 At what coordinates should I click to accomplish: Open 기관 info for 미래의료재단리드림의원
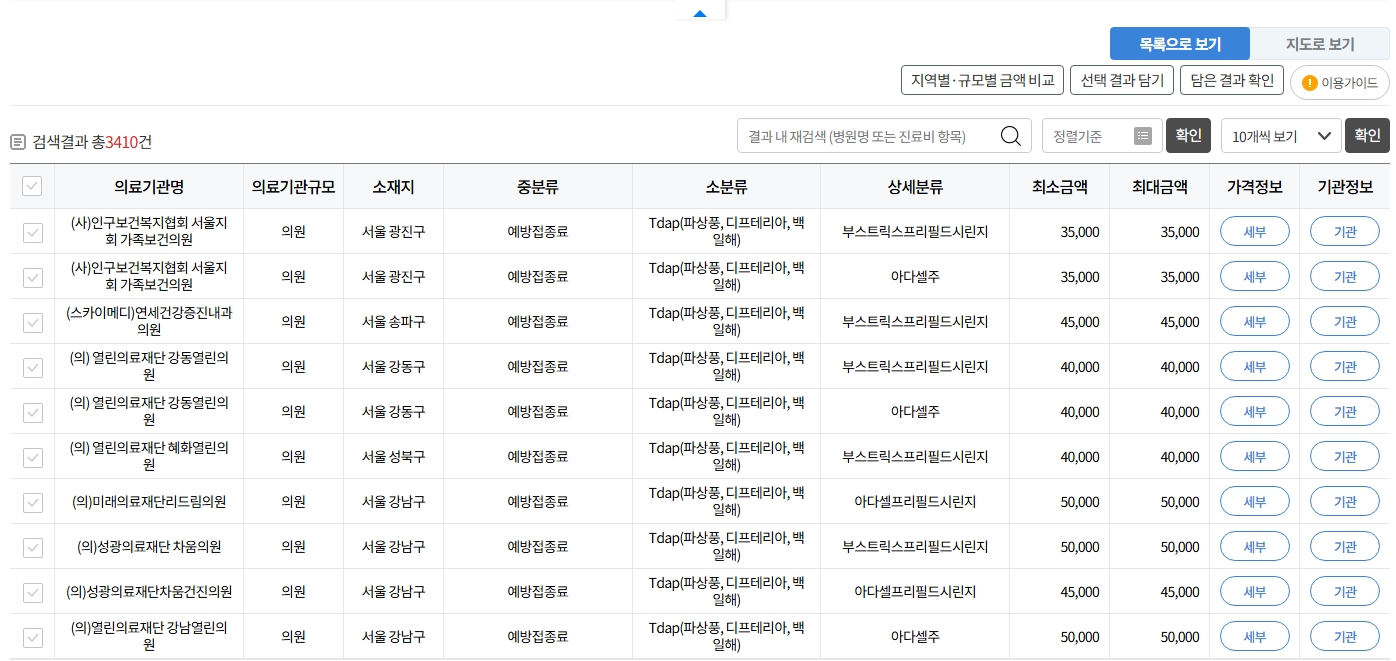[1344, 501]
